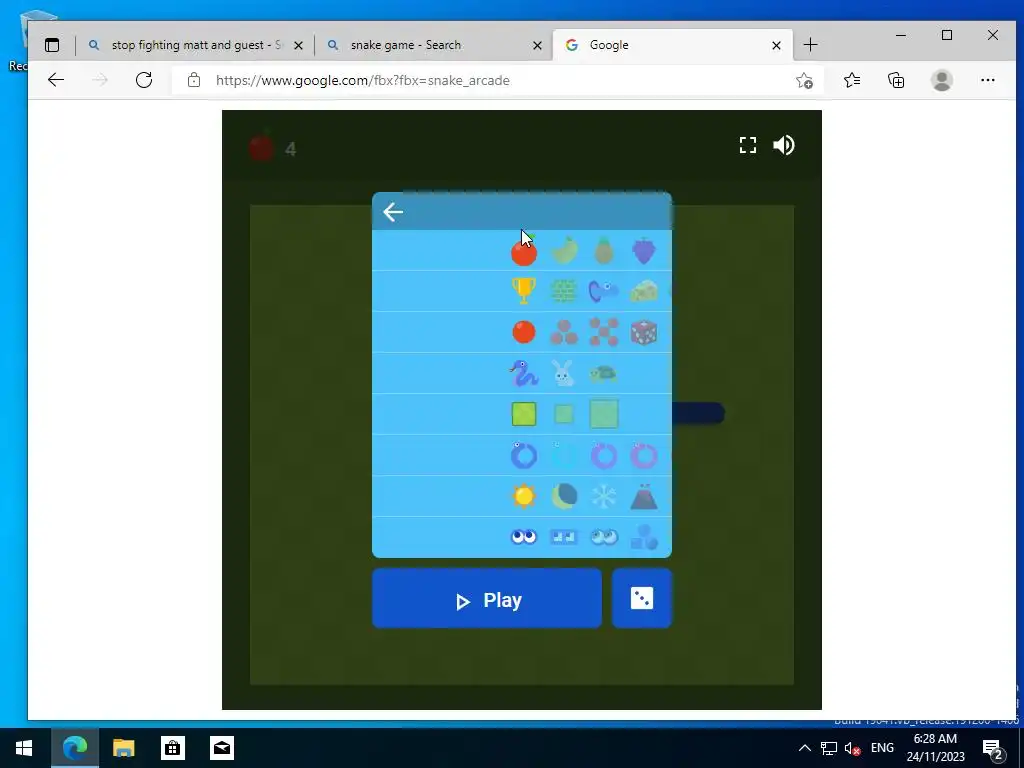Start the game with the Play button

point(487,599)
